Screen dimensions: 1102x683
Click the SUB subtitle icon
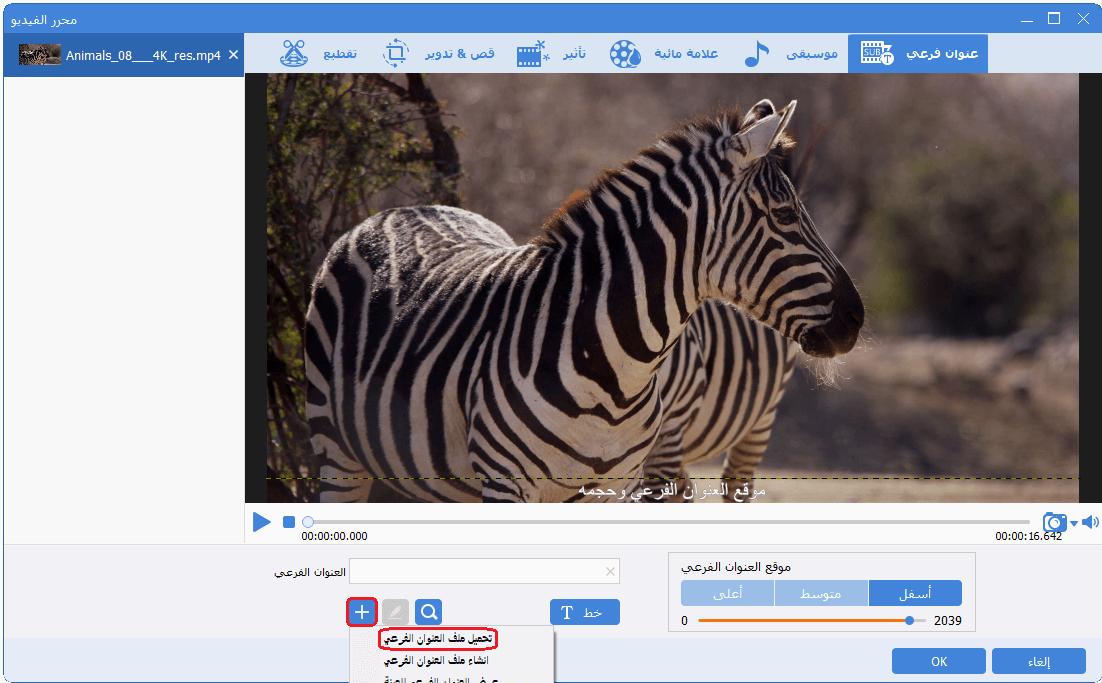(x=876, y=53)
